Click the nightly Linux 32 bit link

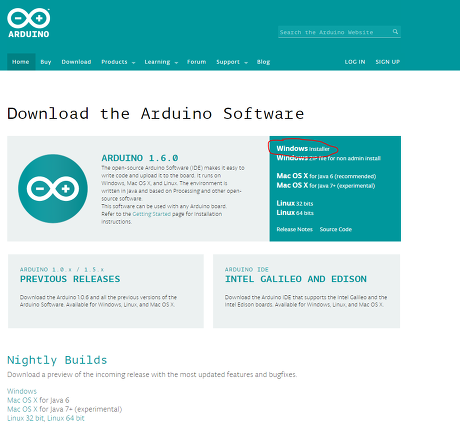(25, 418)
